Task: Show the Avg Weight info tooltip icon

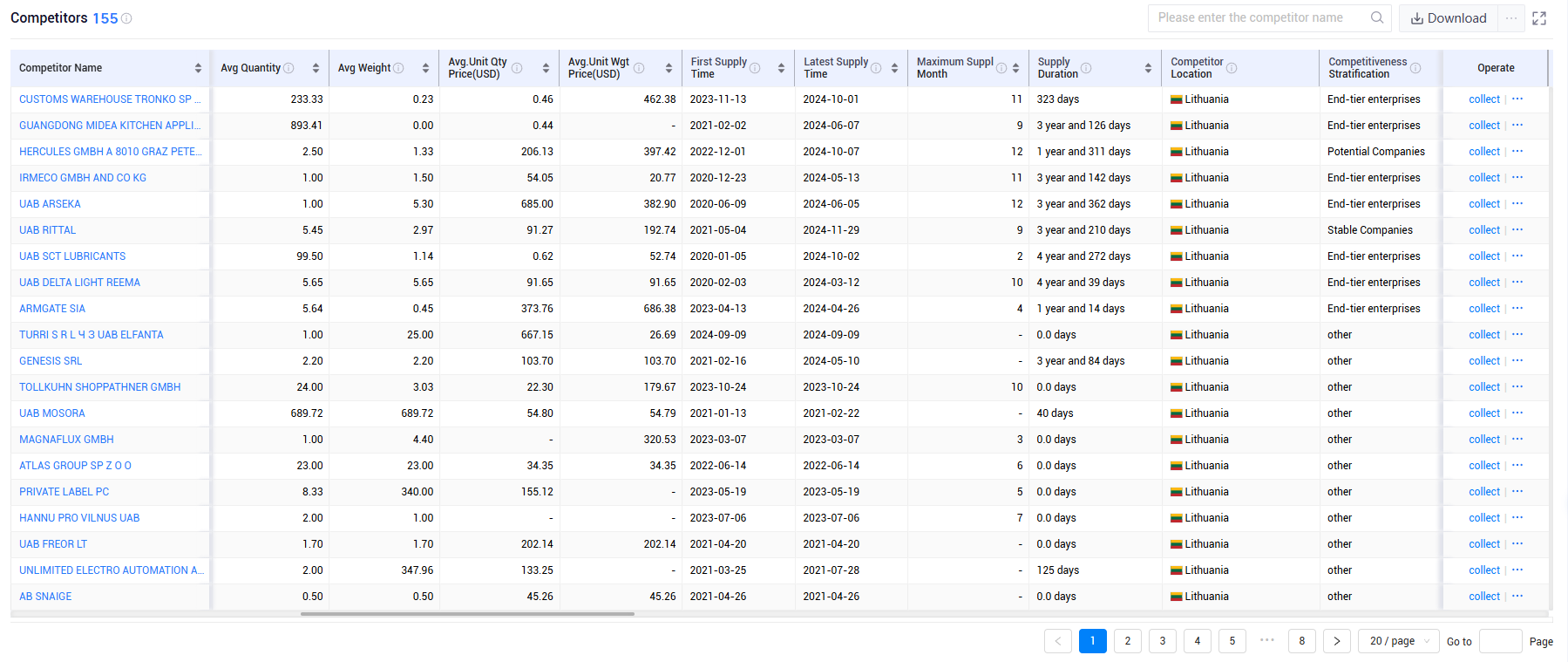Action: tap(398, 68)
